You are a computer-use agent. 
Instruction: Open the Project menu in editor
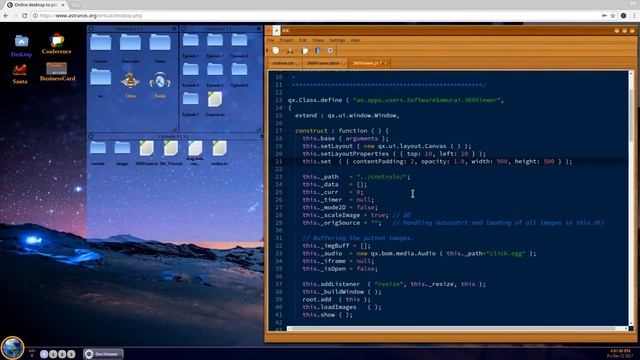click(287, 40)
